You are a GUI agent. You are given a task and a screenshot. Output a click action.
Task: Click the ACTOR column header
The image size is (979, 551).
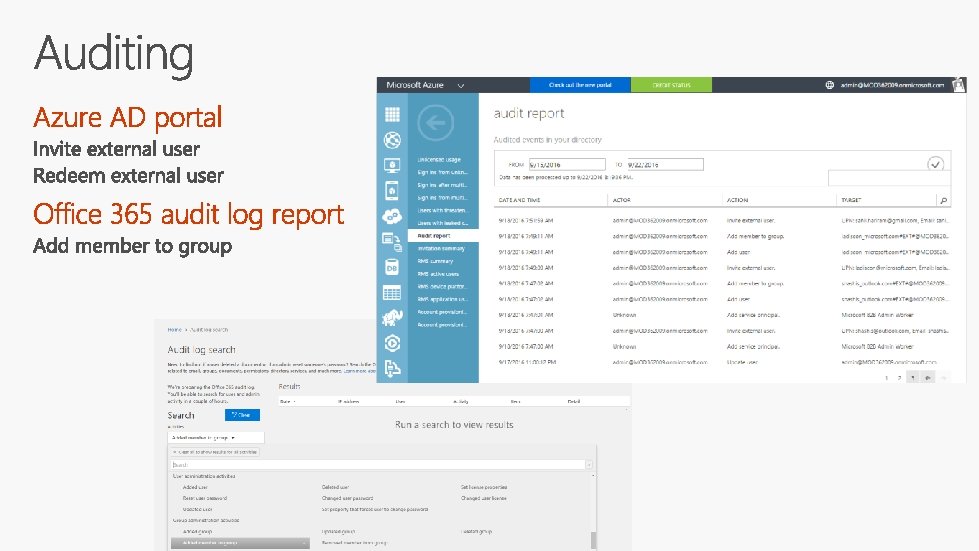tap(621, 200)
